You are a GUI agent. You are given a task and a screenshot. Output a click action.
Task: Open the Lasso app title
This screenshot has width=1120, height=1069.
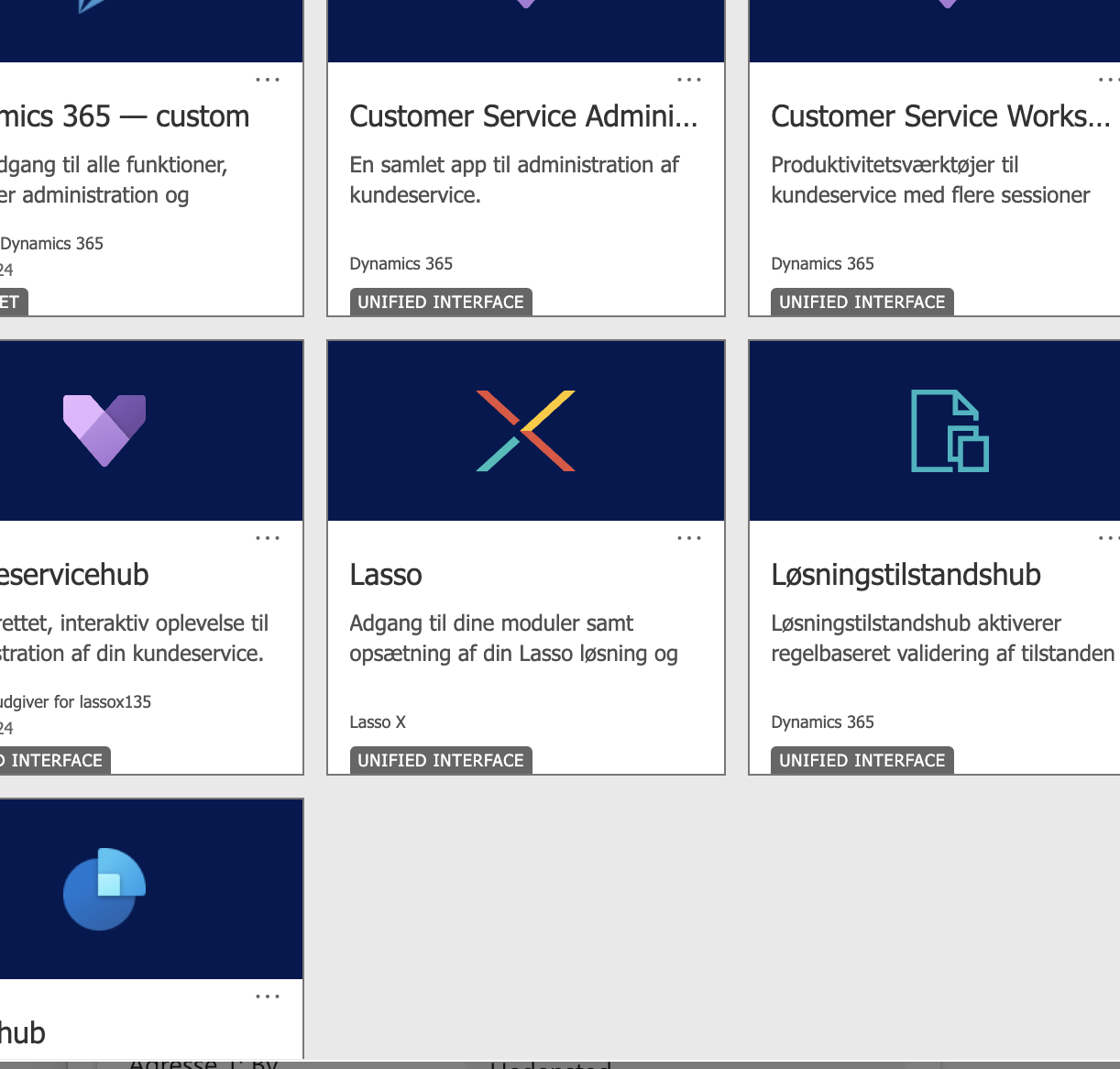coord(386,575)
